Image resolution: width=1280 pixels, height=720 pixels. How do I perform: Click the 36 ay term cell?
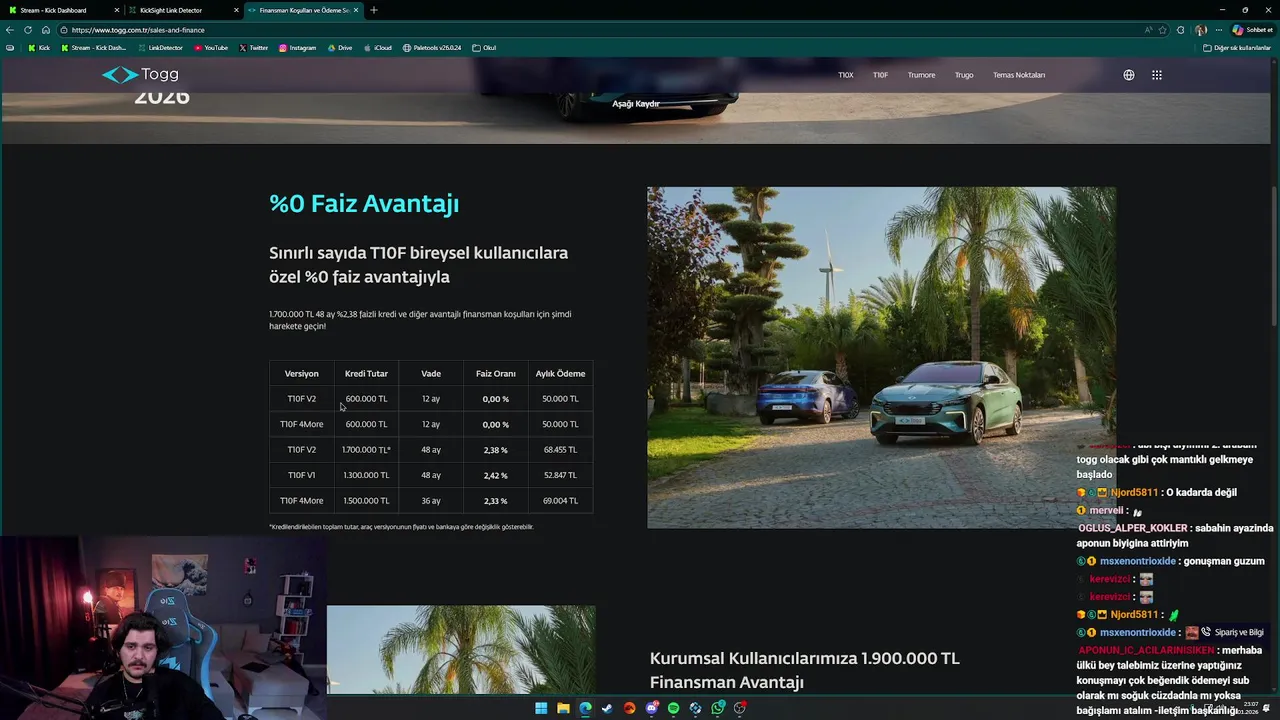pos(431,501)
